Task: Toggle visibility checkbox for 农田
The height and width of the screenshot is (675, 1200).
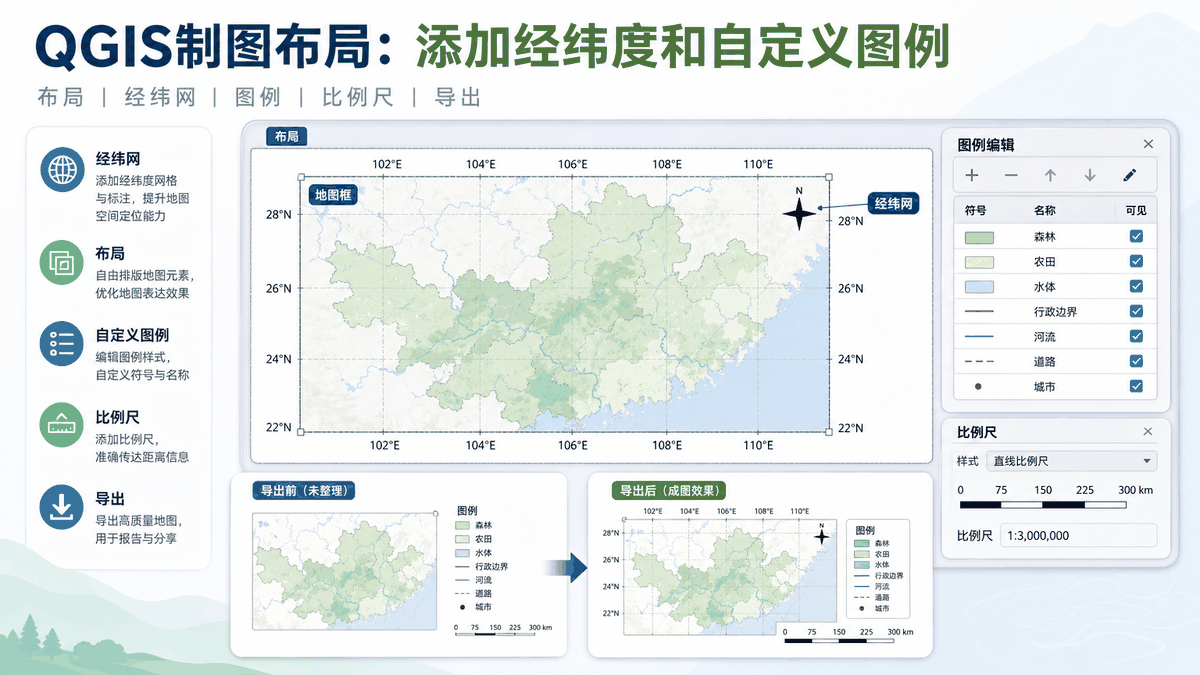Action: point(1136,261)
